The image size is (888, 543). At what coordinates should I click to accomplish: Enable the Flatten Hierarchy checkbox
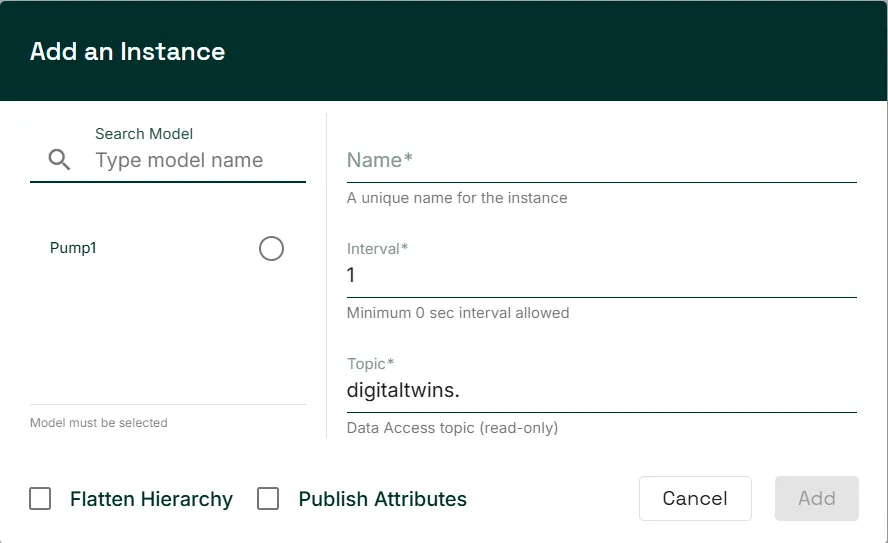[x=40, y=499]
